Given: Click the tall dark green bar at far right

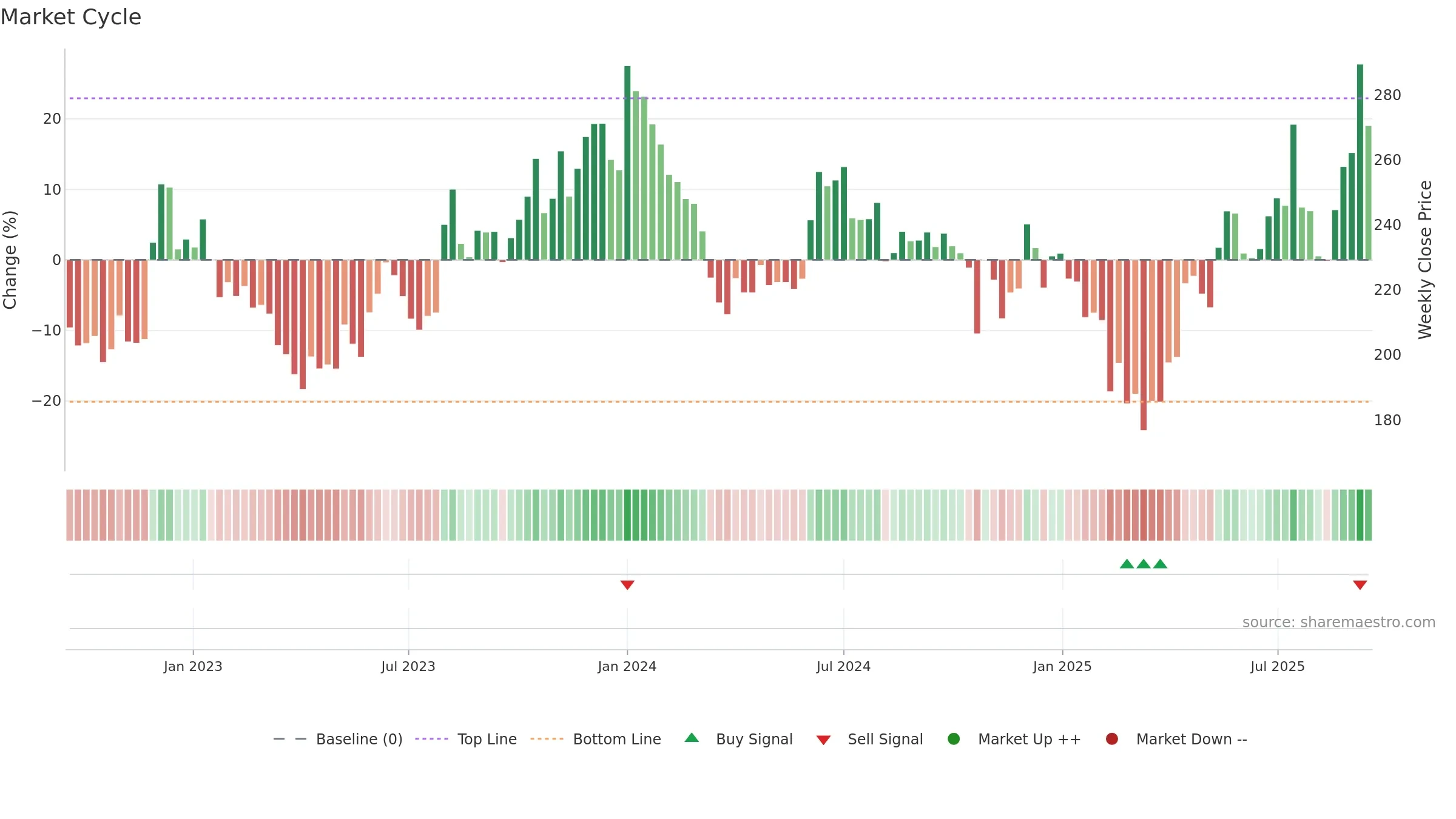Looking at the screenshot, I should click(1360, 162).
